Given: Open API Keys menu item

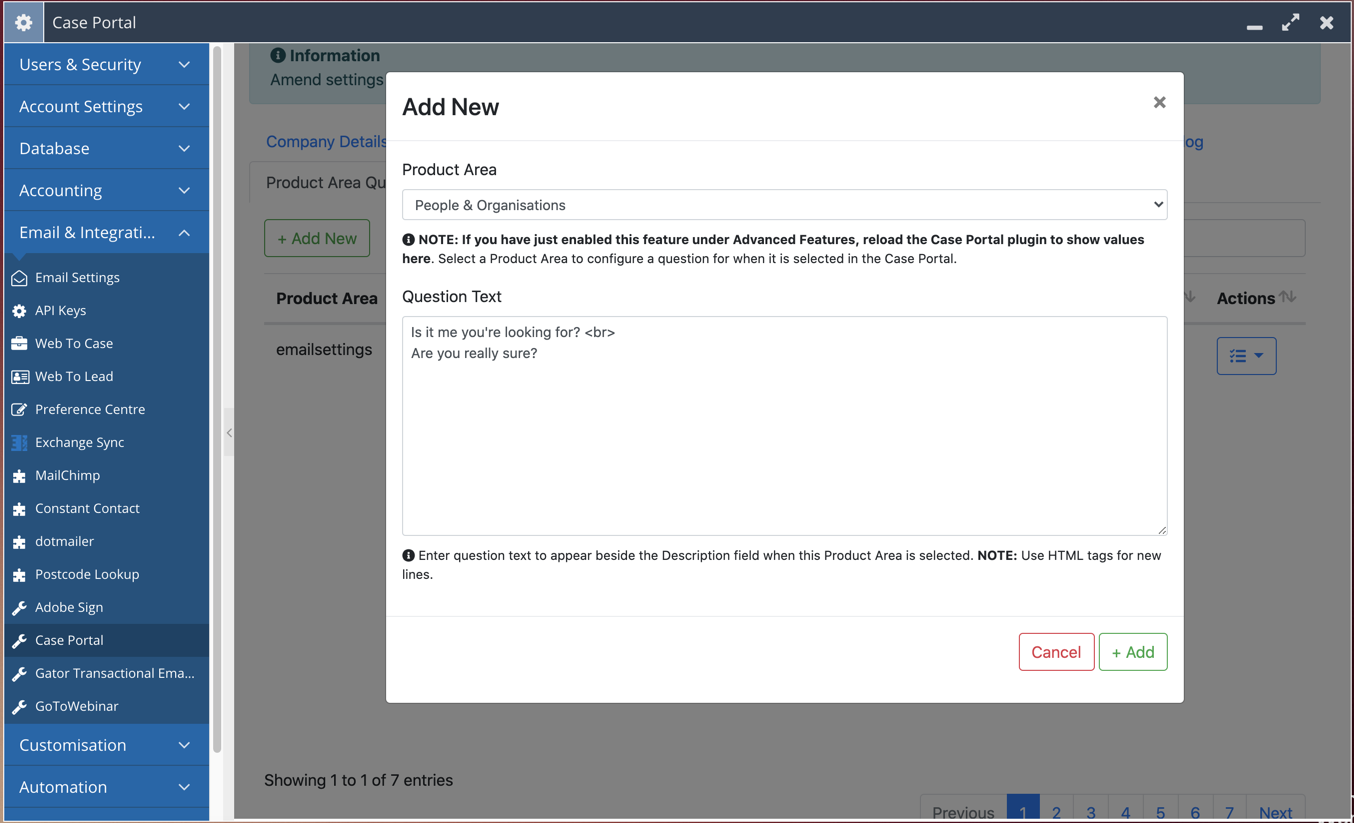Looking at the screenshot, I should (x=106, y=311).
